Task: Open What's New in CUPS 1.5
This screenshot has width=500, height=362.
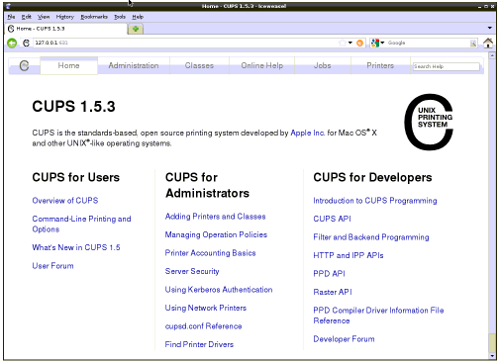Action: click(76, 247)
